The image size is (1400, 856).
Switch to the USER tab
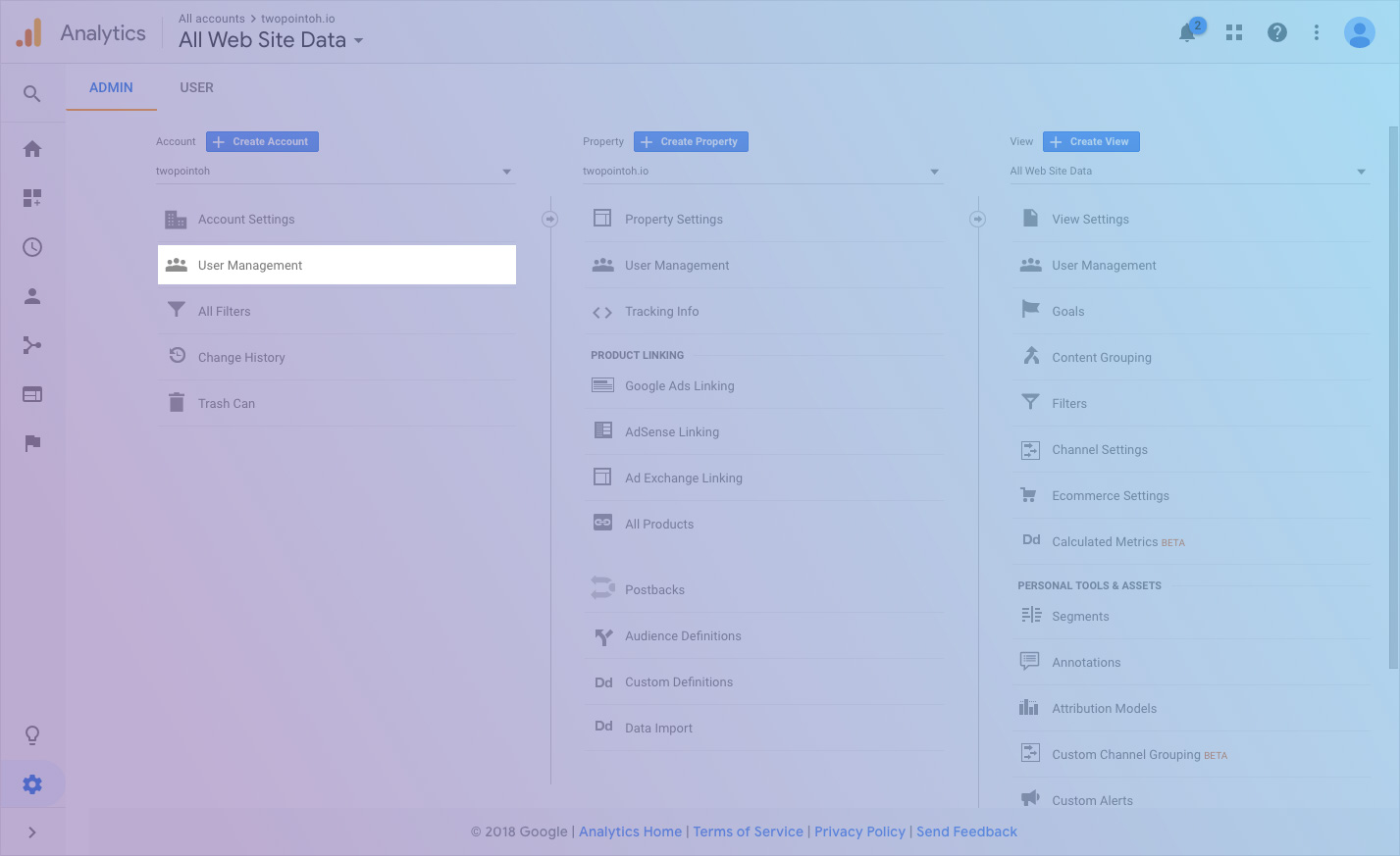click(x=196, y=87)
